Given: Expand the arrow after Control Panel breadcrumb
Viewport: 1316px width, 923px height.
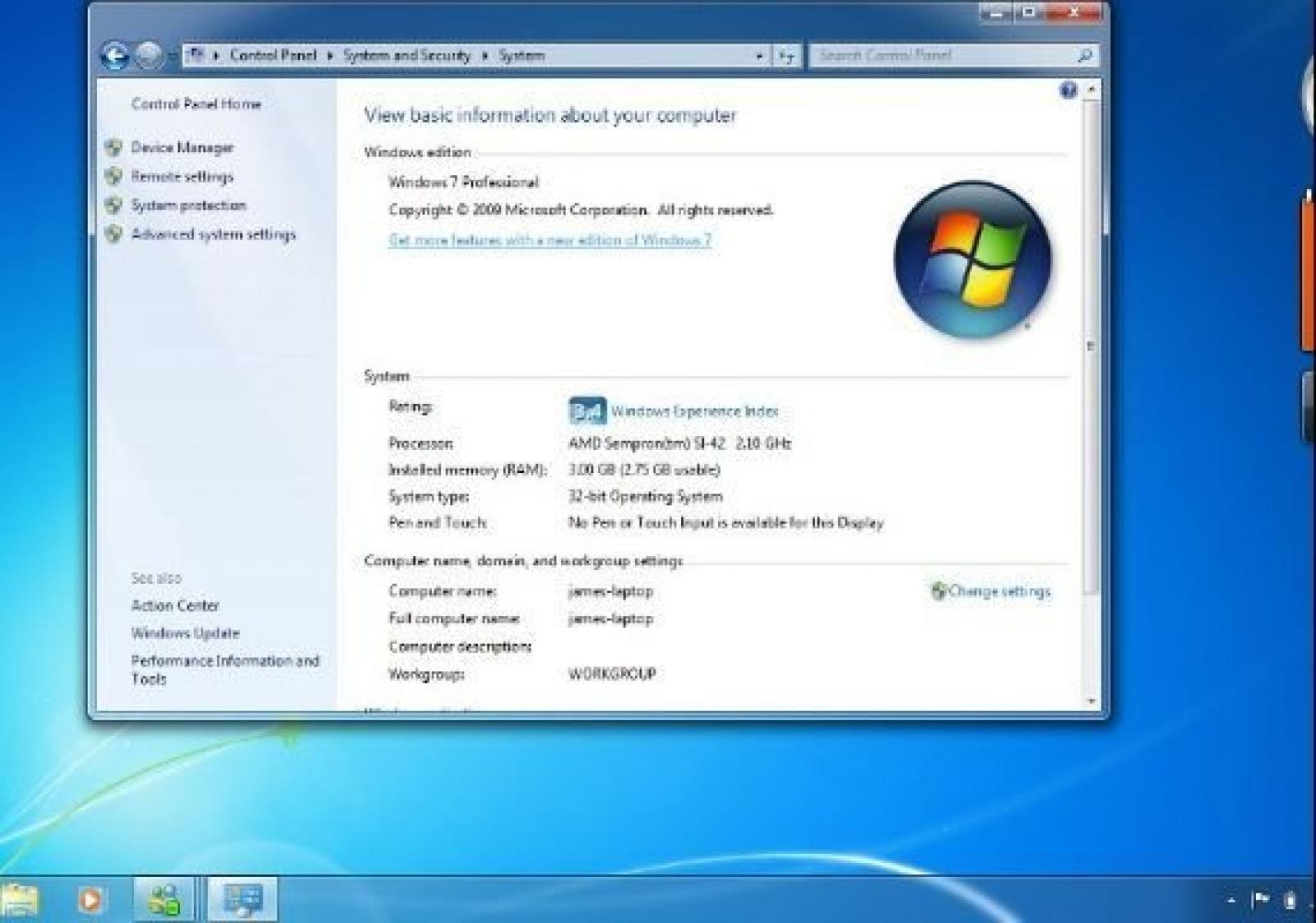Looking at the screenshot, I should tap(330, 56).
